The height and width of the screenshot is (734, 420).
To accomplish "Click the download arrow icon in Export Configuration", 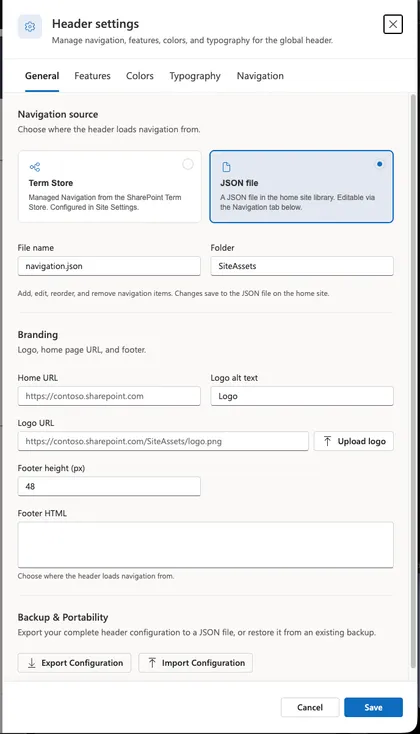I will coord(31,663).
